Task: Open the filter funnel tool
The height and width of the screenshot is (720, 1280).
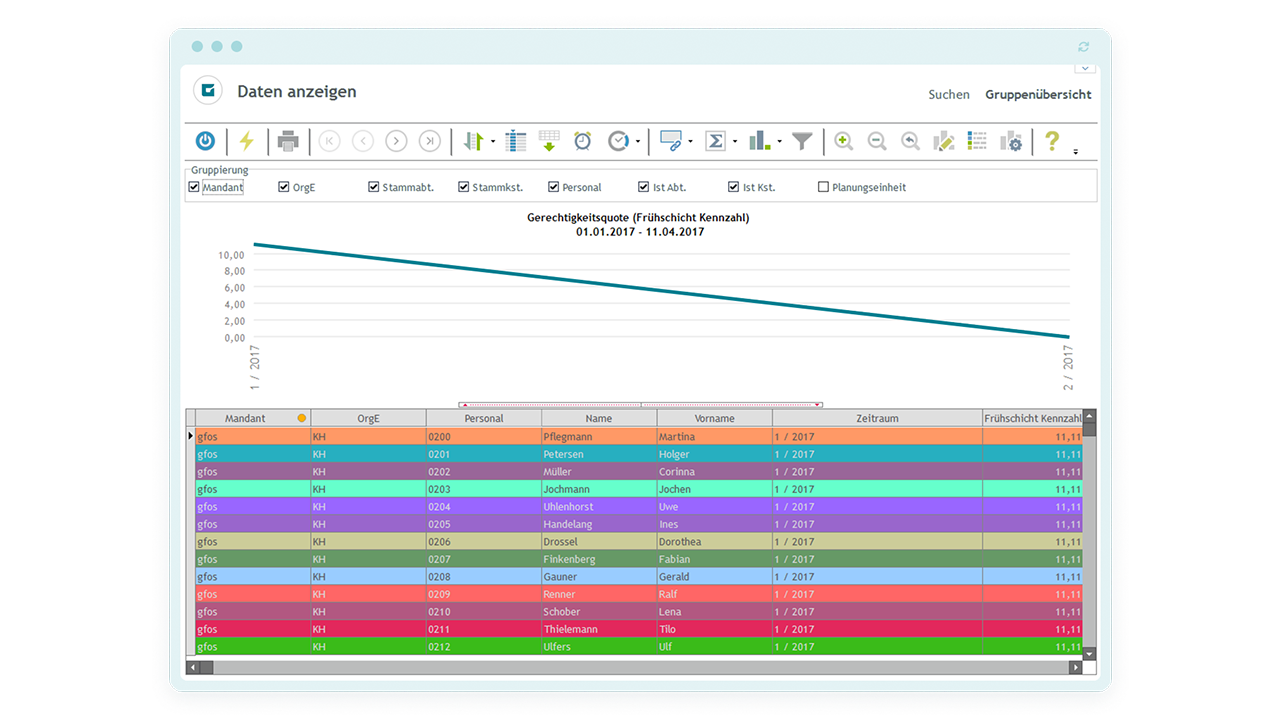Action: [802, 142]
